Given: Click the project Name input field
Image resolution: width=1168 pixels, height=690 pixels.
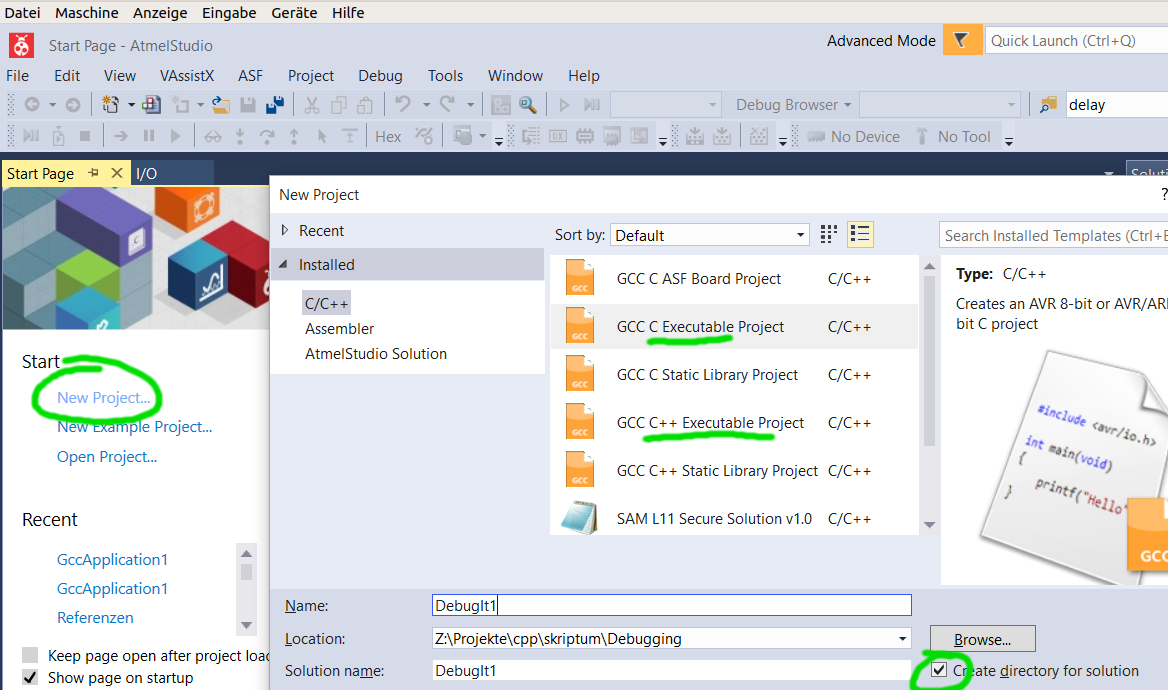Looking at the screenshot, I should [x=671, y=605].
